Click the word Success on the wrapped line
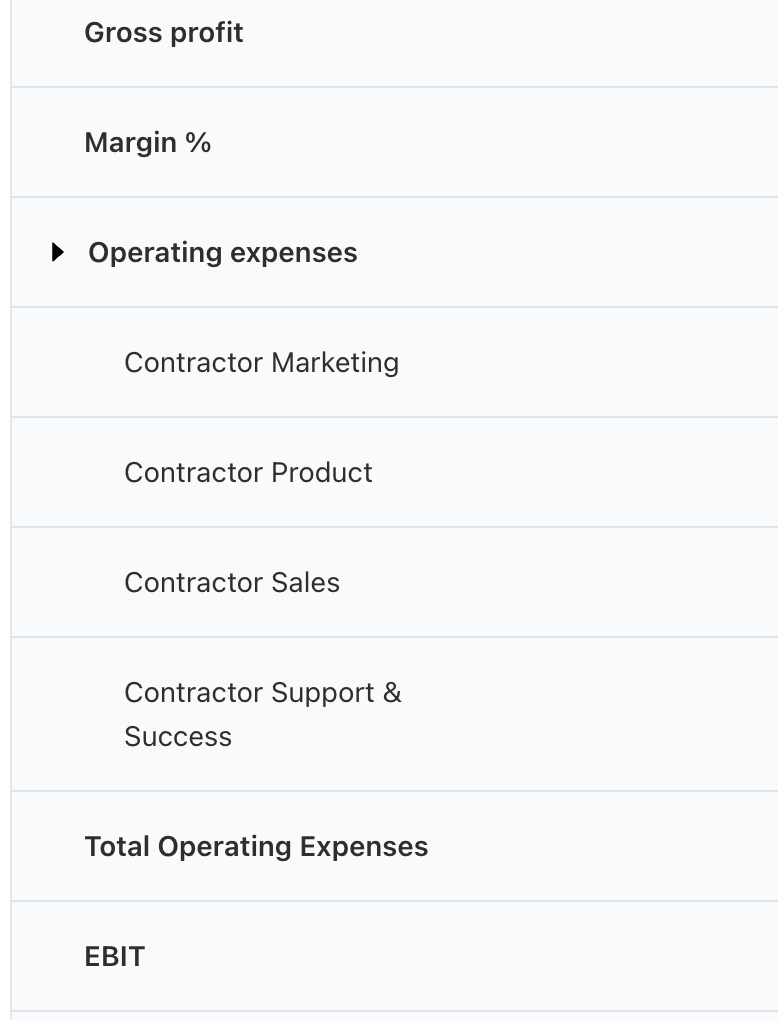778x1020 pixels. tap(178, 736)
